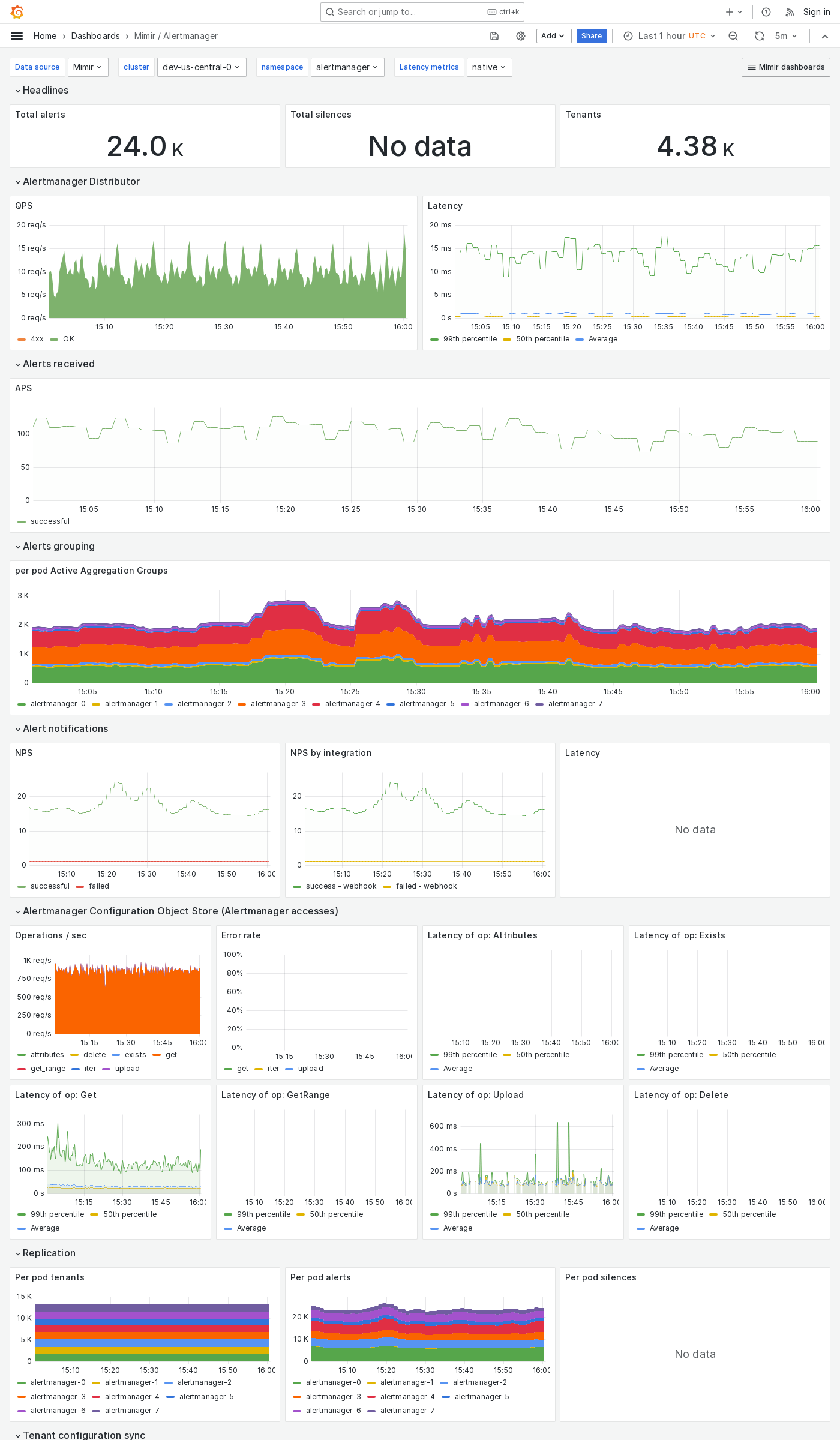
Task: Open the NPS by integration panel title
Action: pos(331,753)
